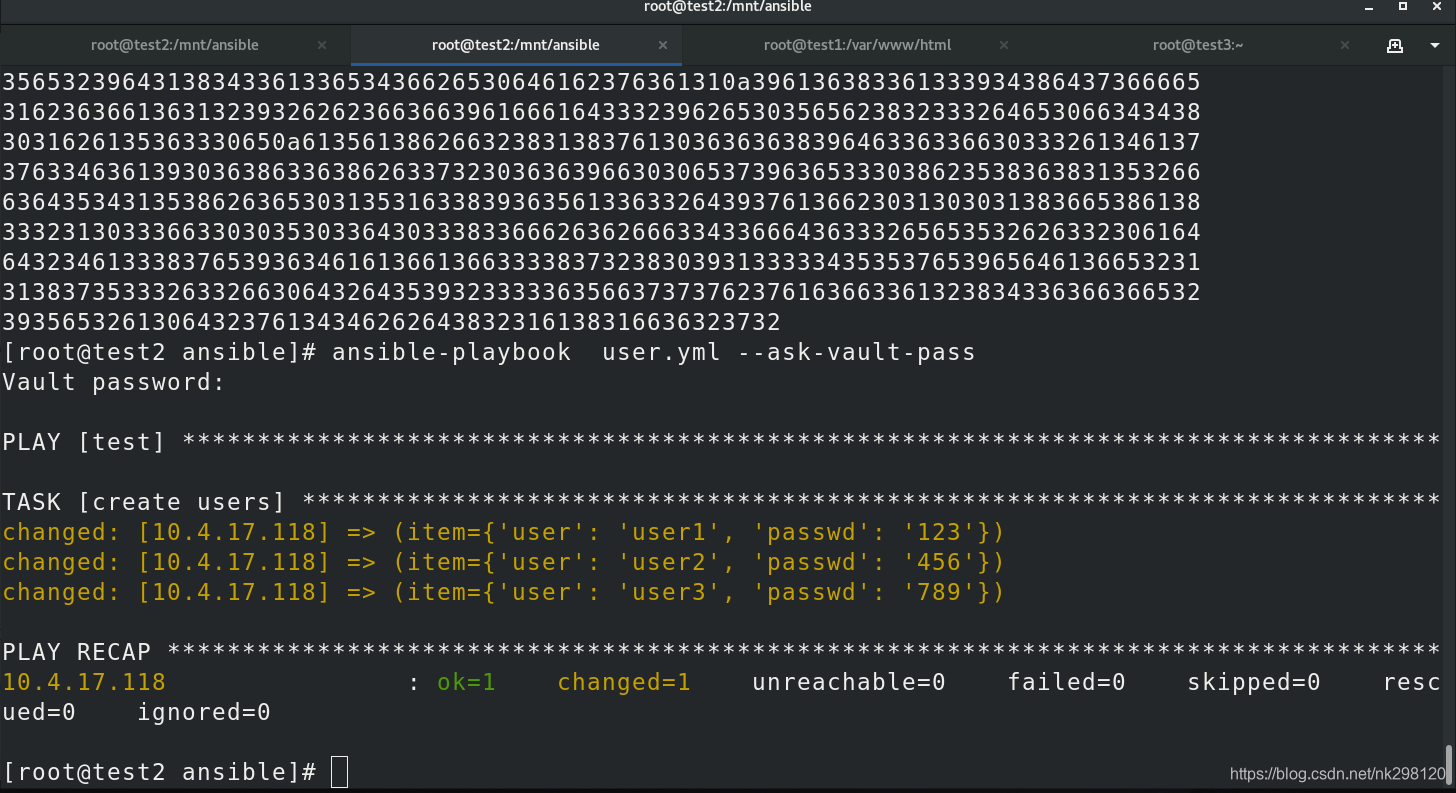1456x793 pixels.
Task: Click the 'PLAY [test]' header line
Action: [x=720, y=442]
